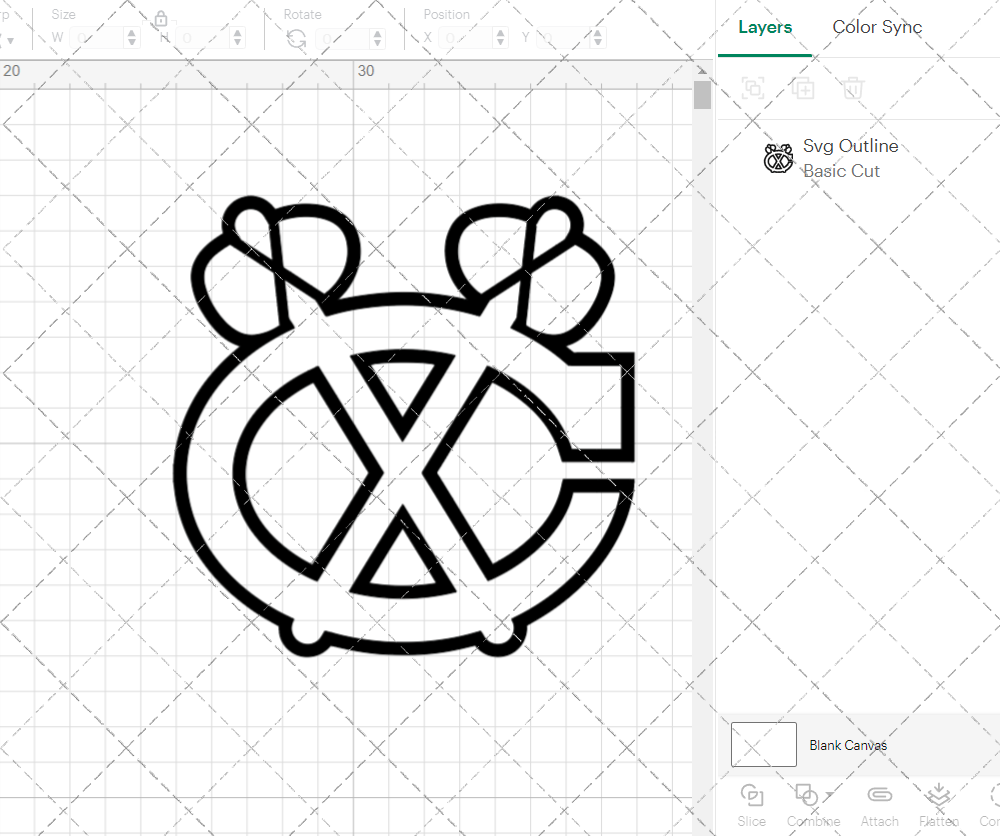Switch to the Layers tab

pos(765,27)
